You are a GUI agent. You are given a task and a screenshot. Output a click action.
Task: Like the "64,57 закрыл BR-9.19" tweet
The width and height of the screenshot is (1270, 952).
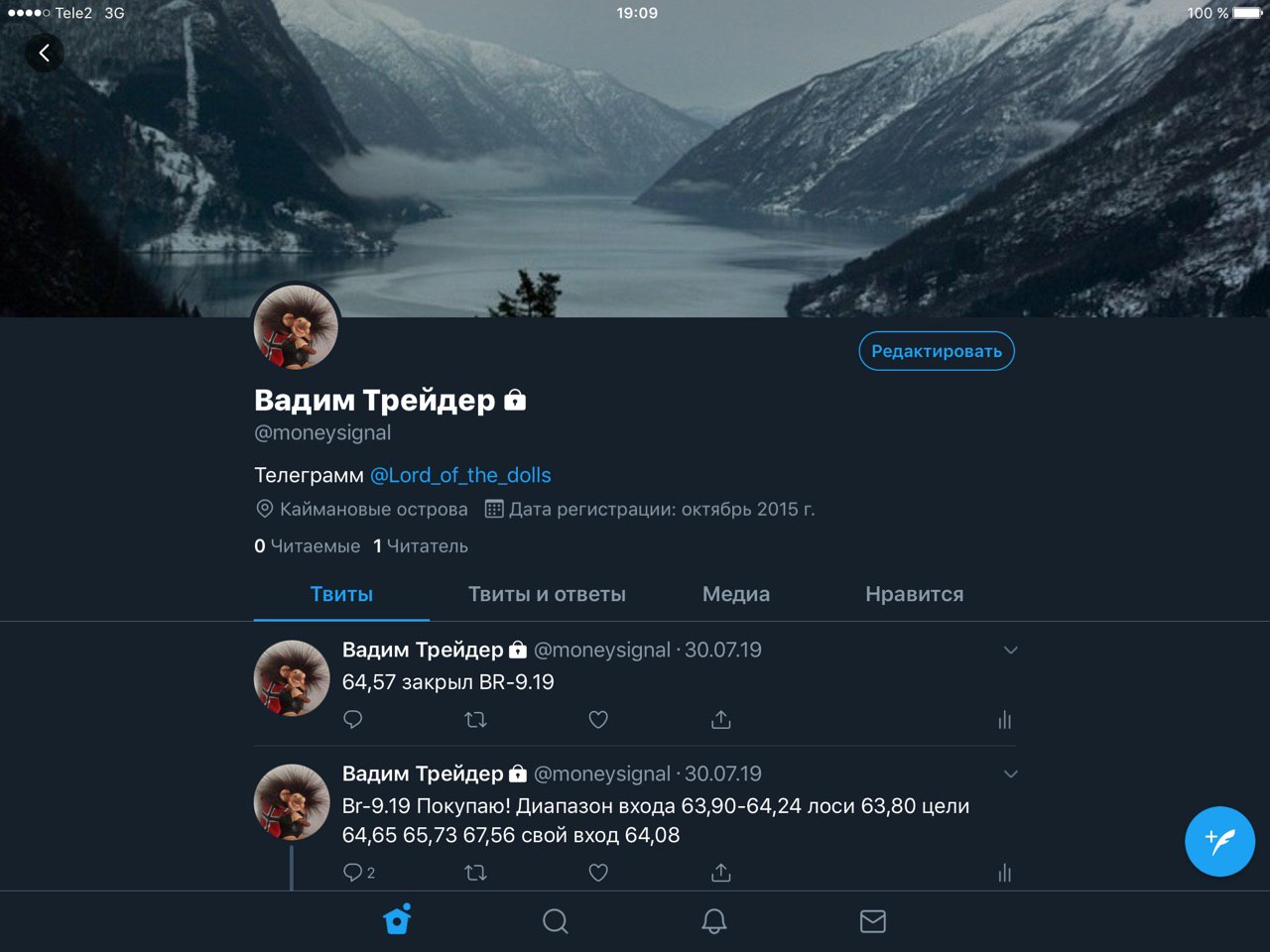598,720
